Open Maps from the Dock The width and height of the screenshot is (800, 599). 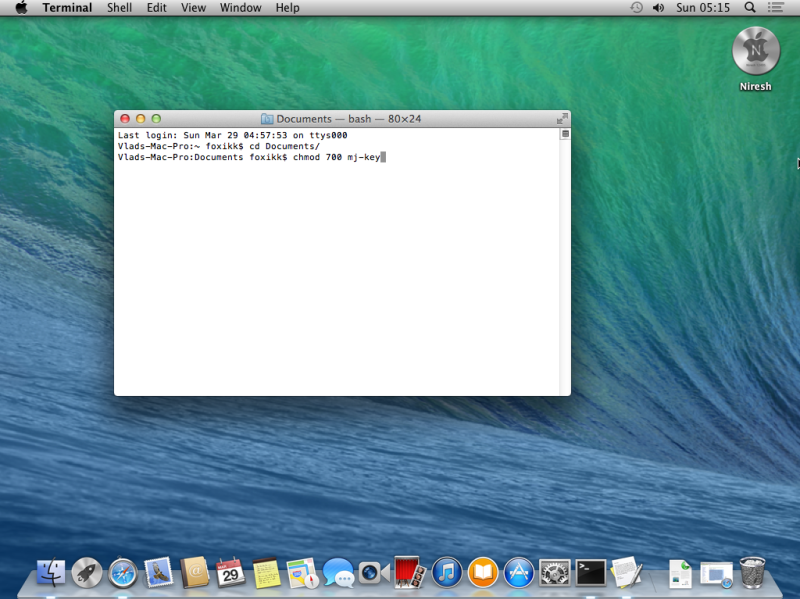coord(302,572)
